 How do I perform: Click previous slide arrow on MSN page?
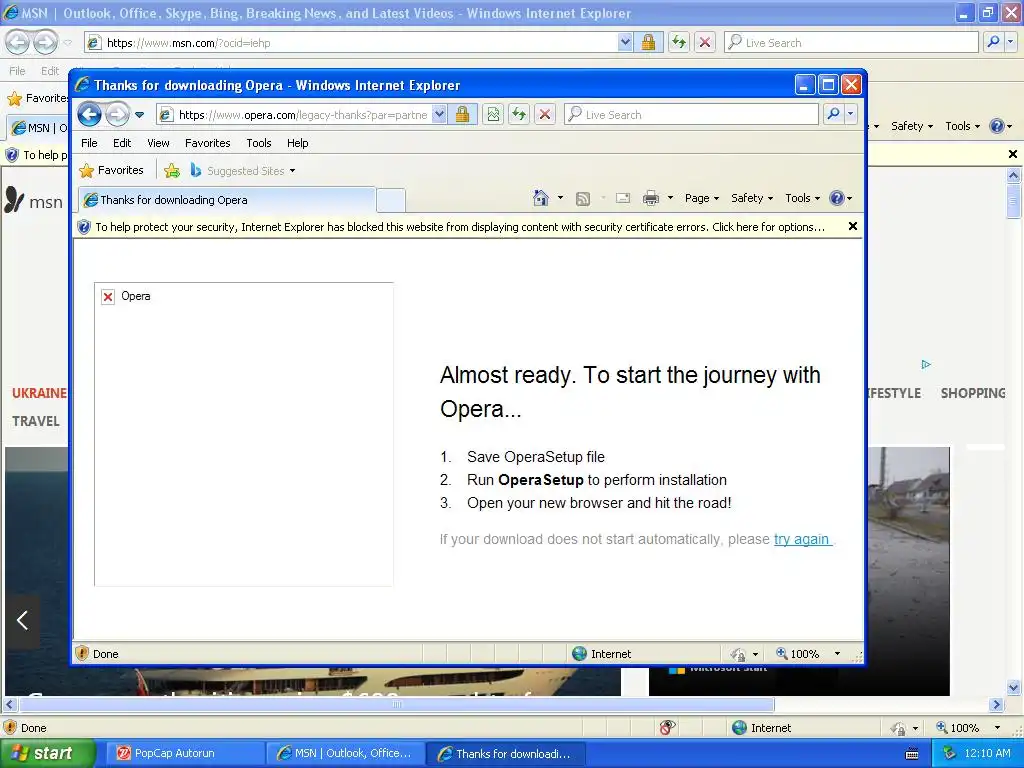point(22,620)
